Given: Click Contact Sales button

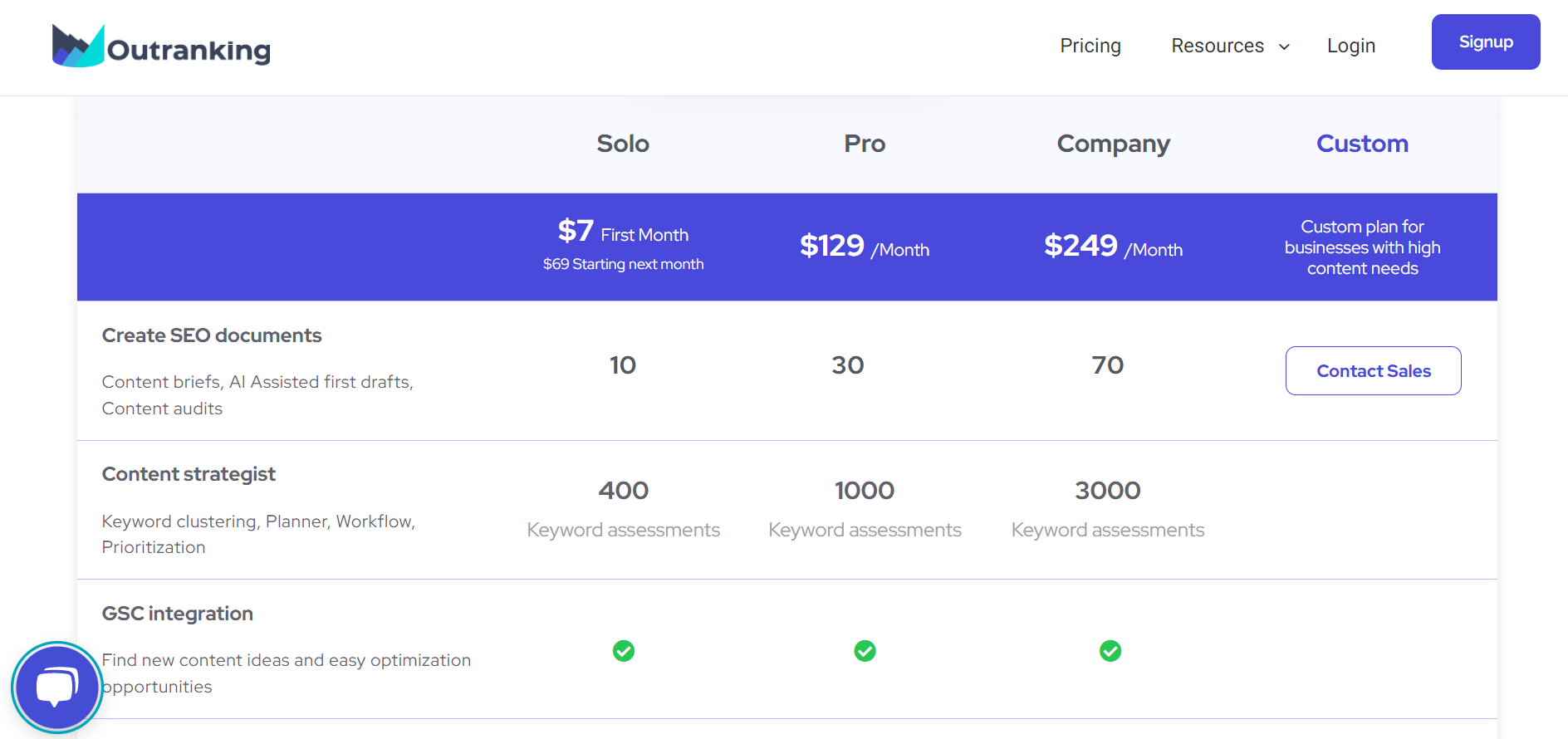Looking at the screenshot, I should [1374, 370].
